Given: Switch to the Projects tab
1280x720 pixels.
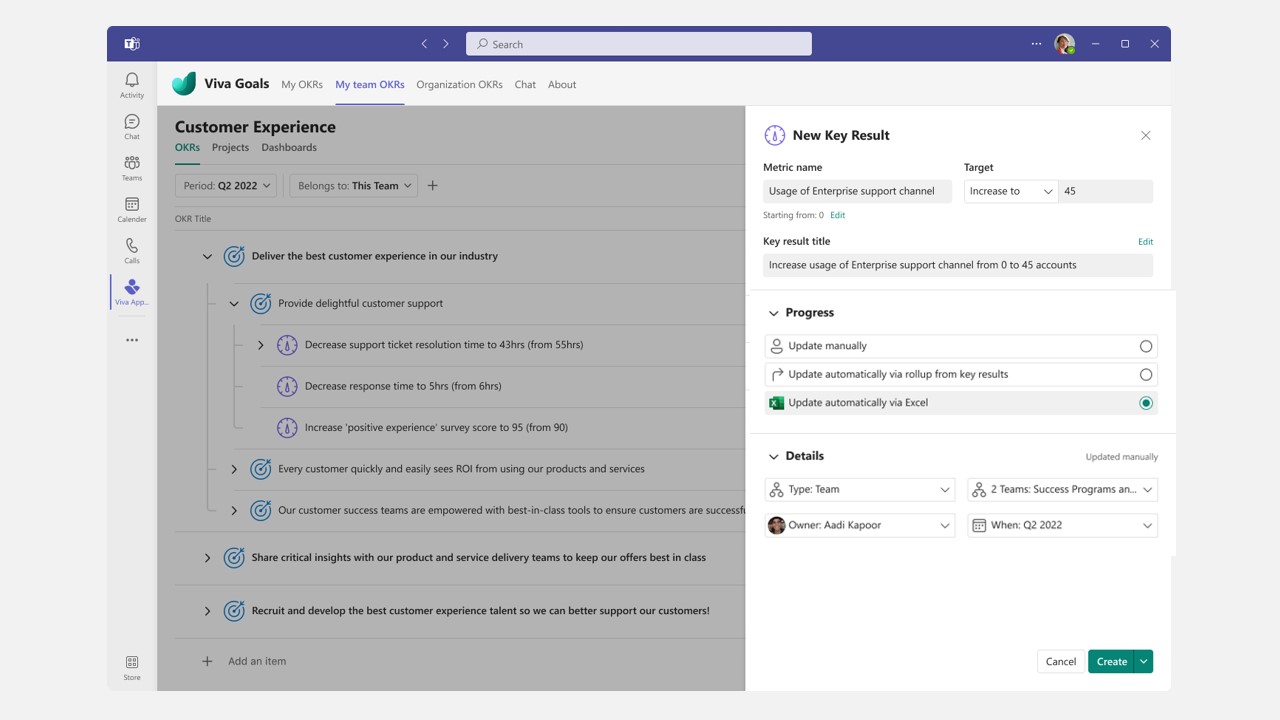Looking at the screenshot, I should tap(230, 147).
